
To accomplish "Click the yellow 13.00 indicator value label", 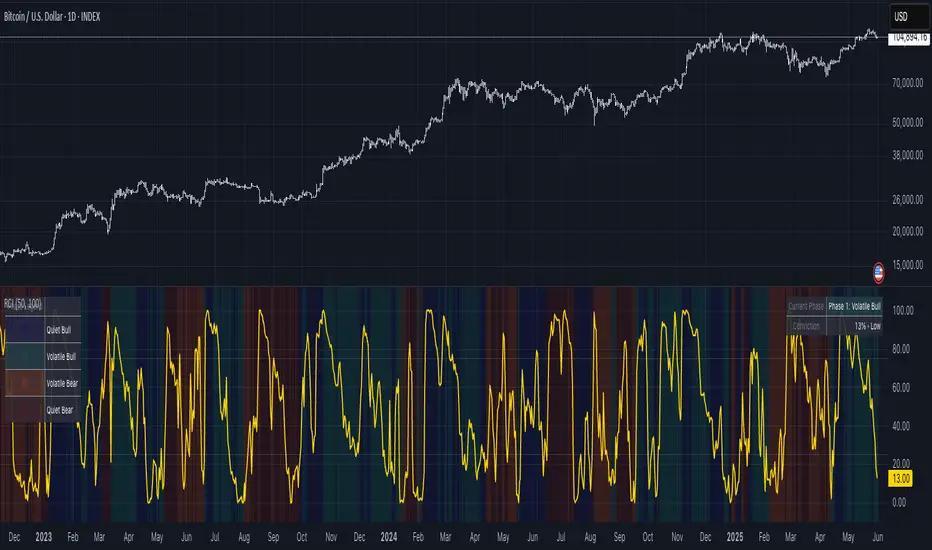I will tap(900, 479).
